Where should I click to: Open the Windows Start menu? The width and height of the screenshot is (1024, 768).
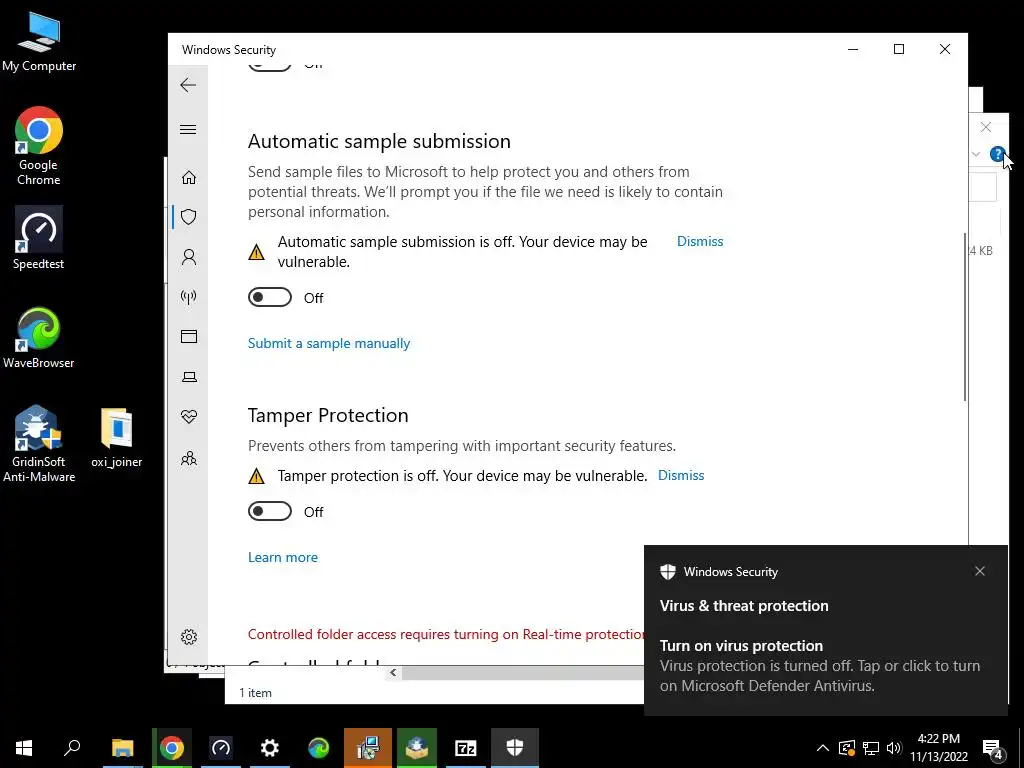click(24, 748)
